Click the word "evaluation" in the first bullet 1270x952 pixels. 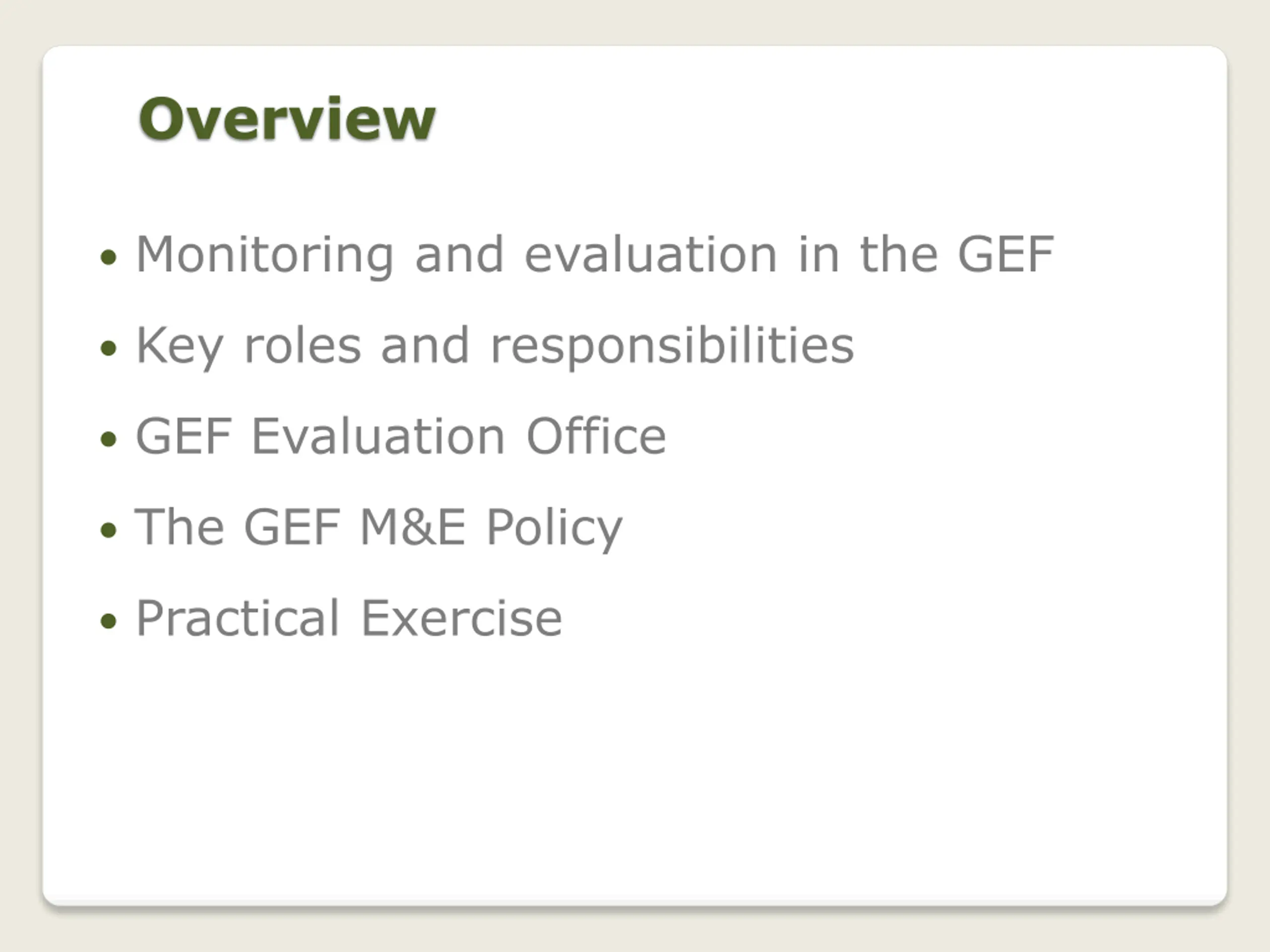pos(651,254)
